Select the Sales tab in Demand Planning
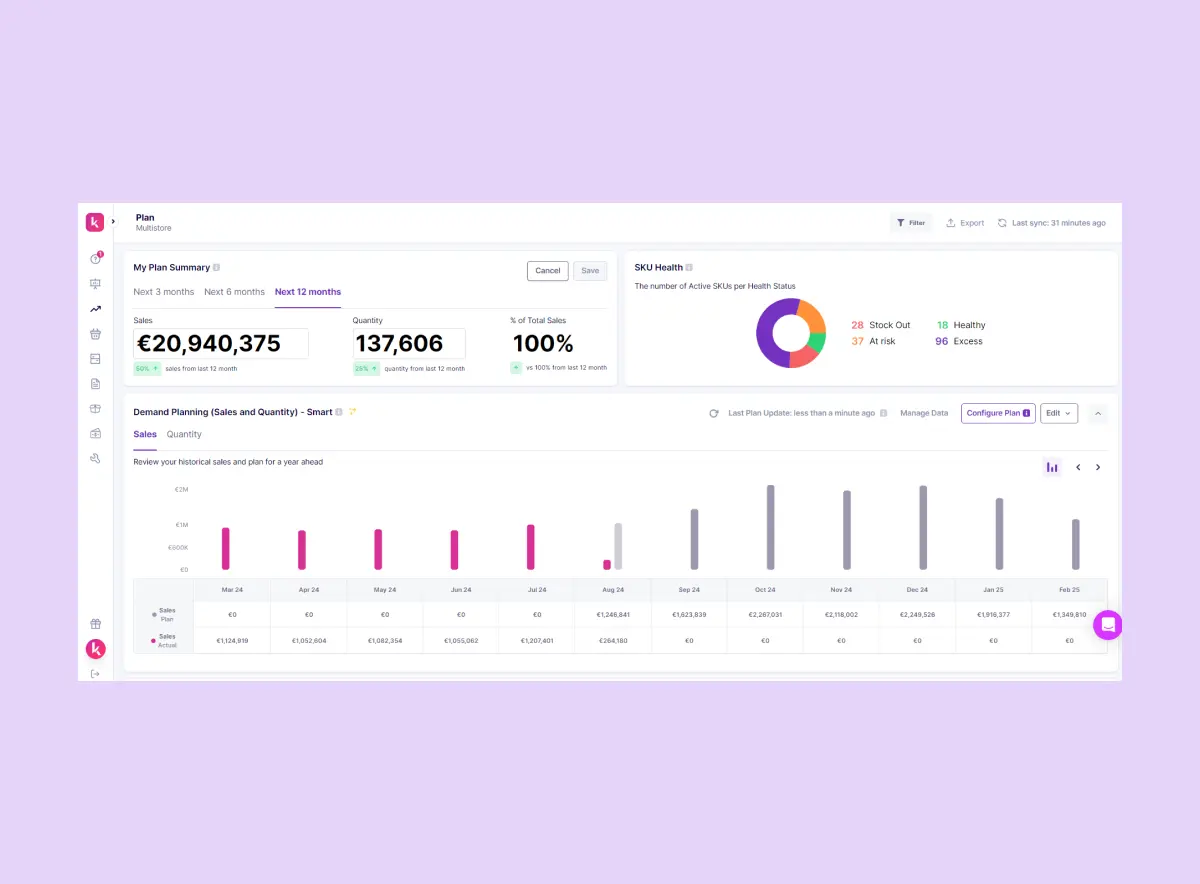Image resolution: width=1200 pixels, height=884 pixels. click(x=145, y=434)
